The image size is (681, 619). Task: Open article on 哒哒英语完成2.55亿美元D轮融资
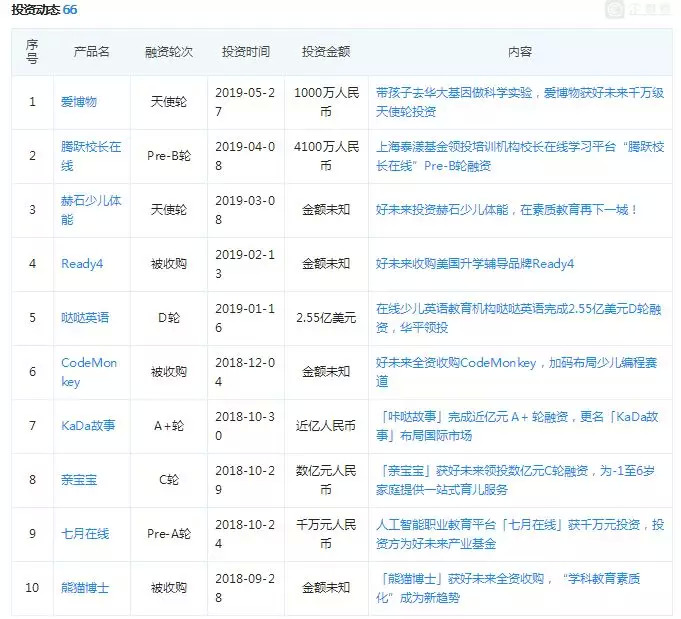tap(519, 318)
